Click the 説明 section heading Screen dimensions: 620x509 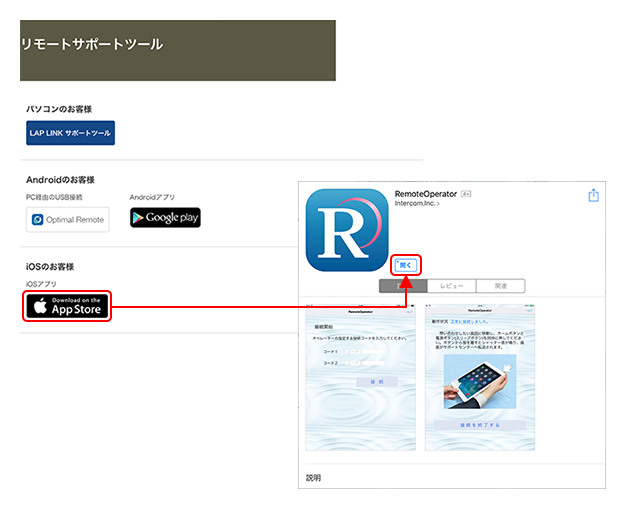(314, 478)
